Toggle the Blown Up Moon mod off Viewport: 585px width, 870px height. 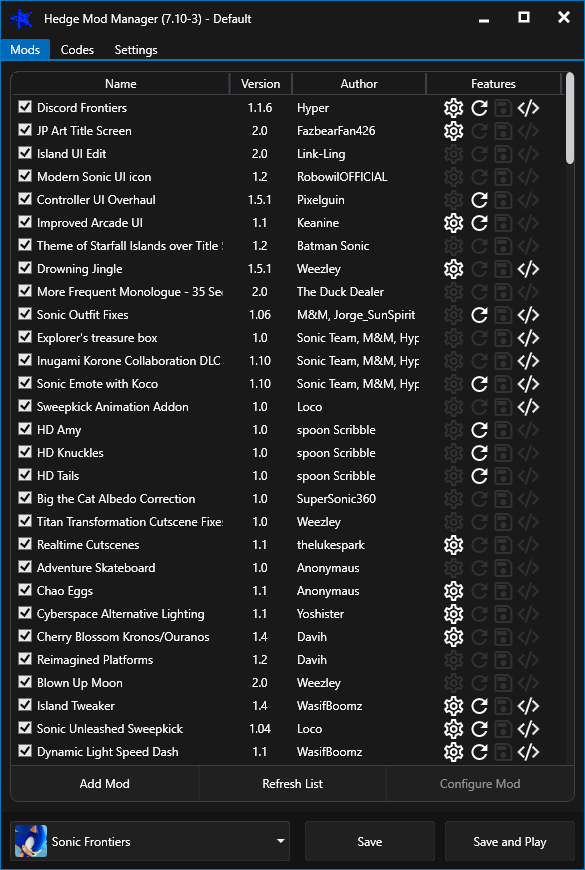pyautogui.click(x=24, y=682)
